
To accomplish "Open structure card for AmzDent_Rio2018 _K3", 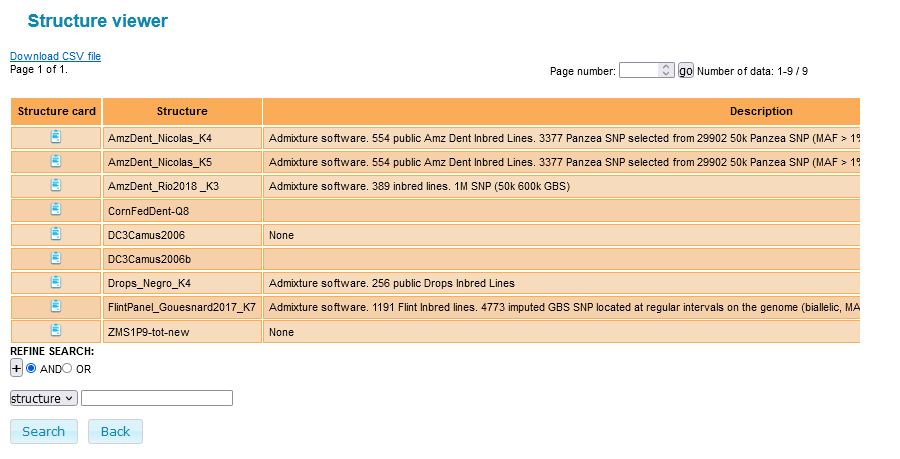I will point(56,185).
